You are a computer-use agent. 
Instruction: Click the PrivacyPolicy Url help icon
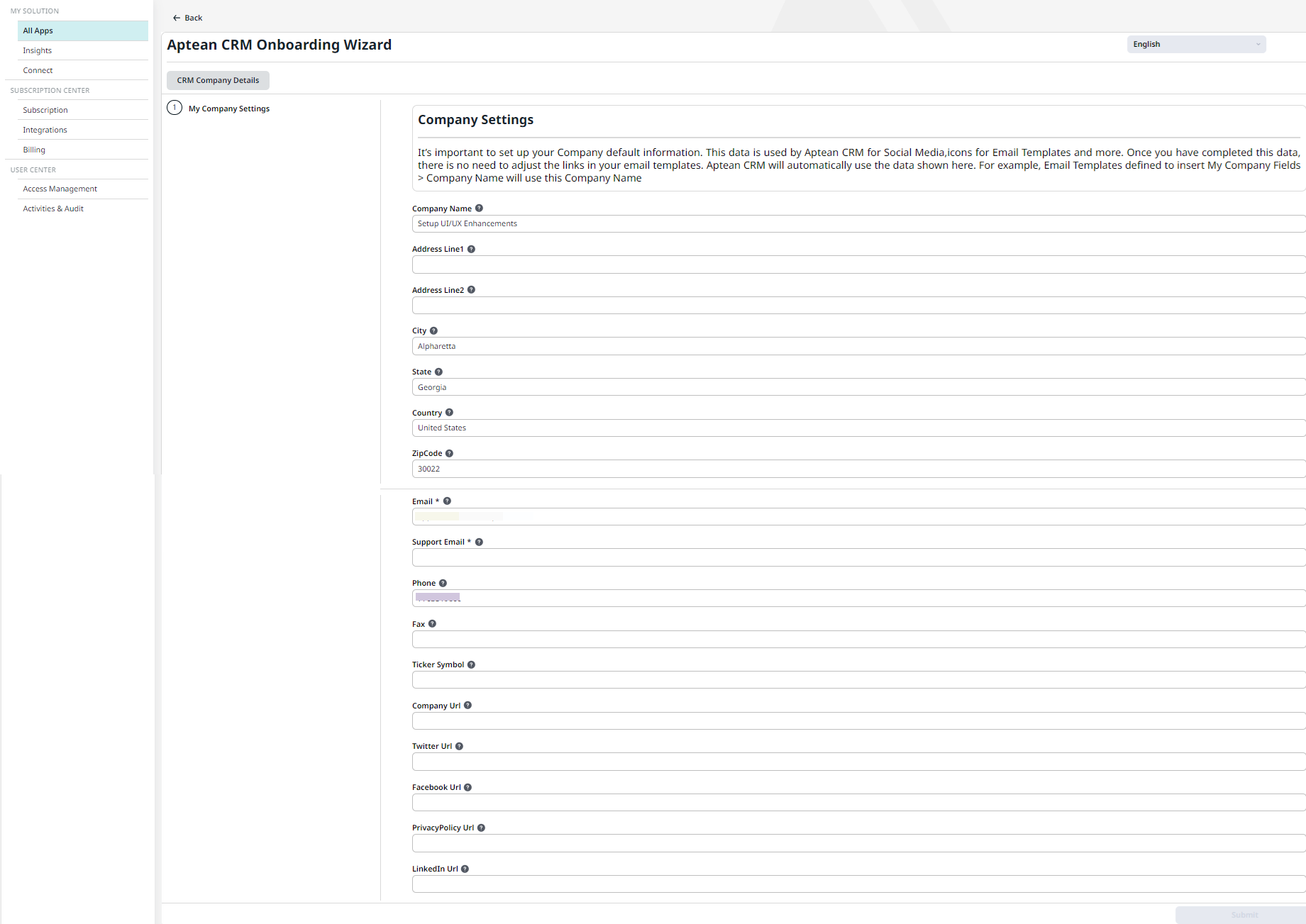click(481, 828)
